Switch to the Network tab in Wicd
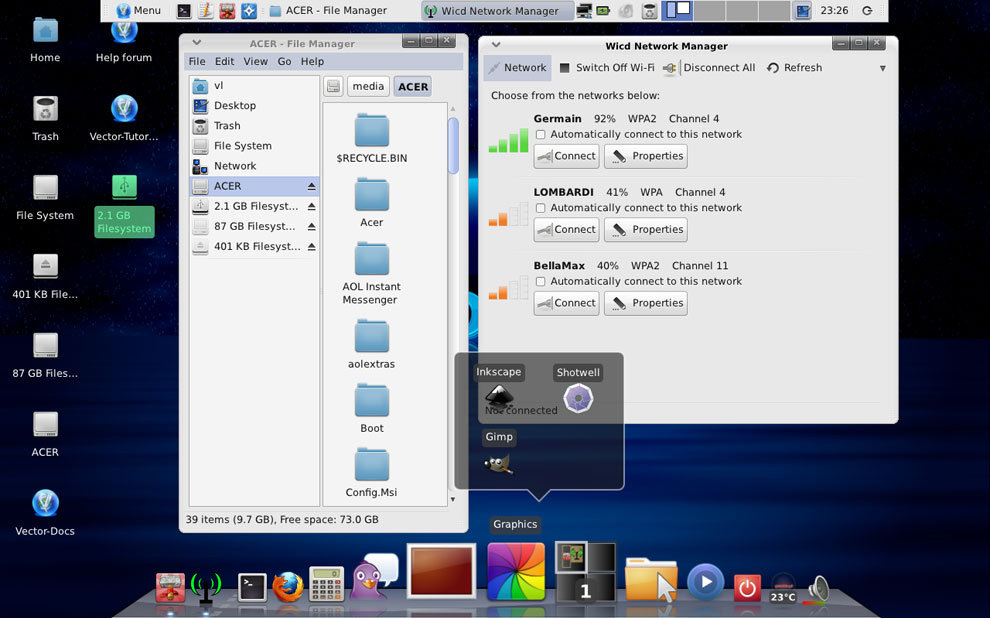 [x=517, y=67]
